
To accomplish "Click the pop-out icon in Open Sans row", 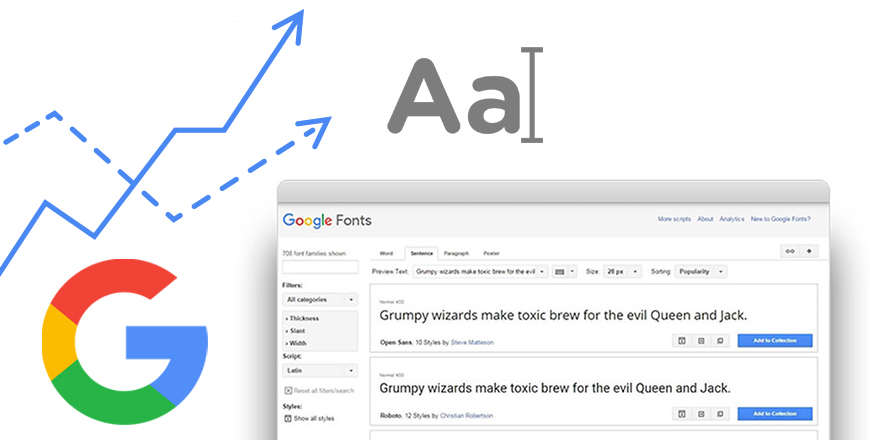I will 720,341.
